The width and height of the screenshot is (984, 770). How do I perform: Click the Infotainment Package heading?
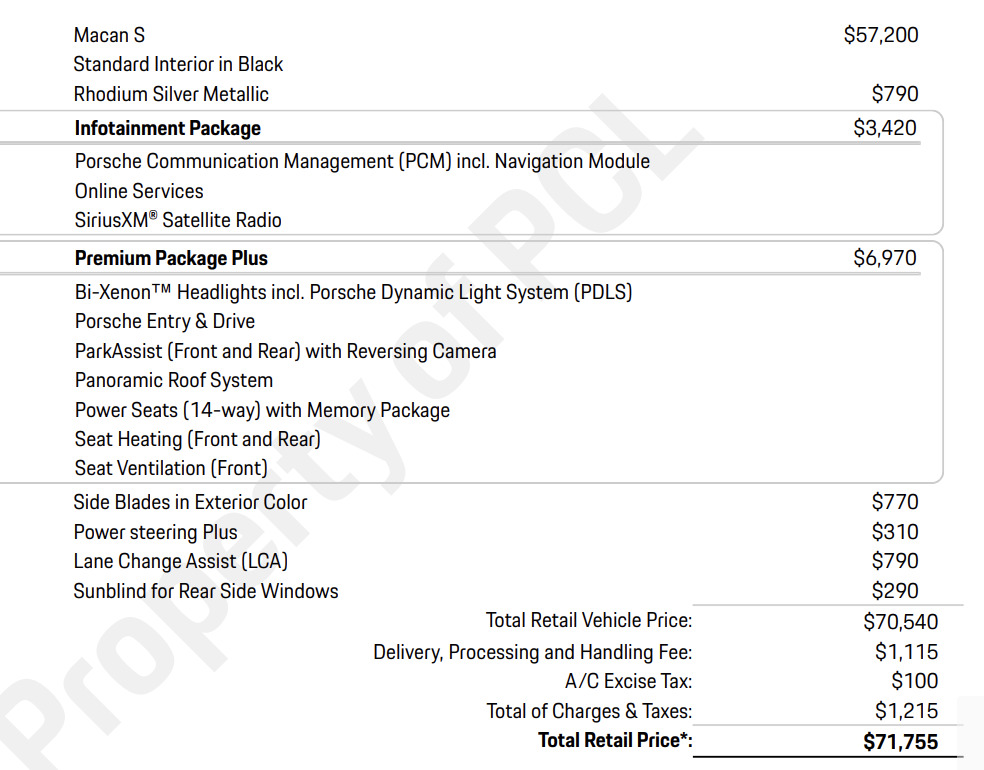(x=167, y=128)
